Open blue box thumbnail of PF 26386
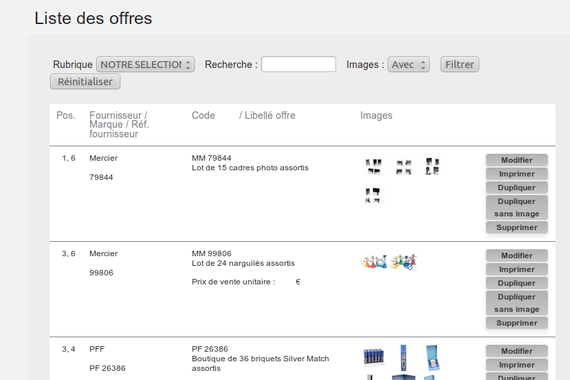This screenshot has height=380, width=570. click(x=432, y=358)
